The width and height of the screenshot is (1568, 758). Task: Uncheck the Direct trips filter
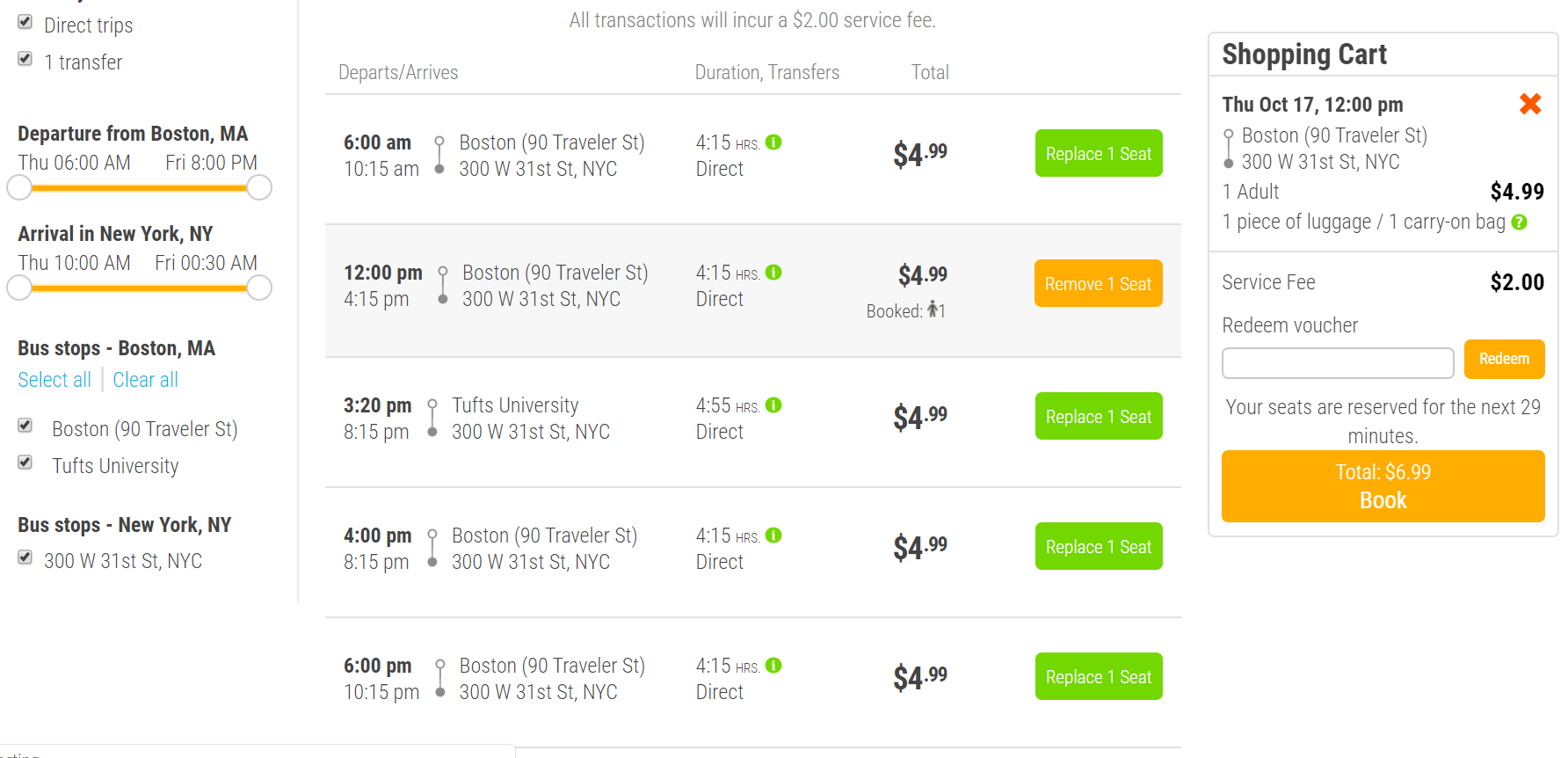(x=25, y=22)
